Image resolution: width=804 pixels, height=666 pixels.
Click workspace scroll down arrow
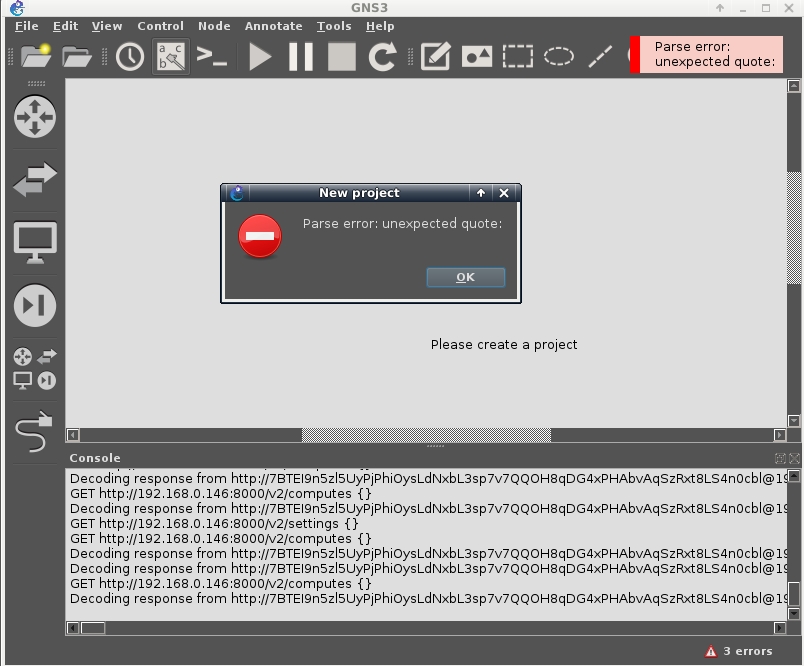pos(794,421)
